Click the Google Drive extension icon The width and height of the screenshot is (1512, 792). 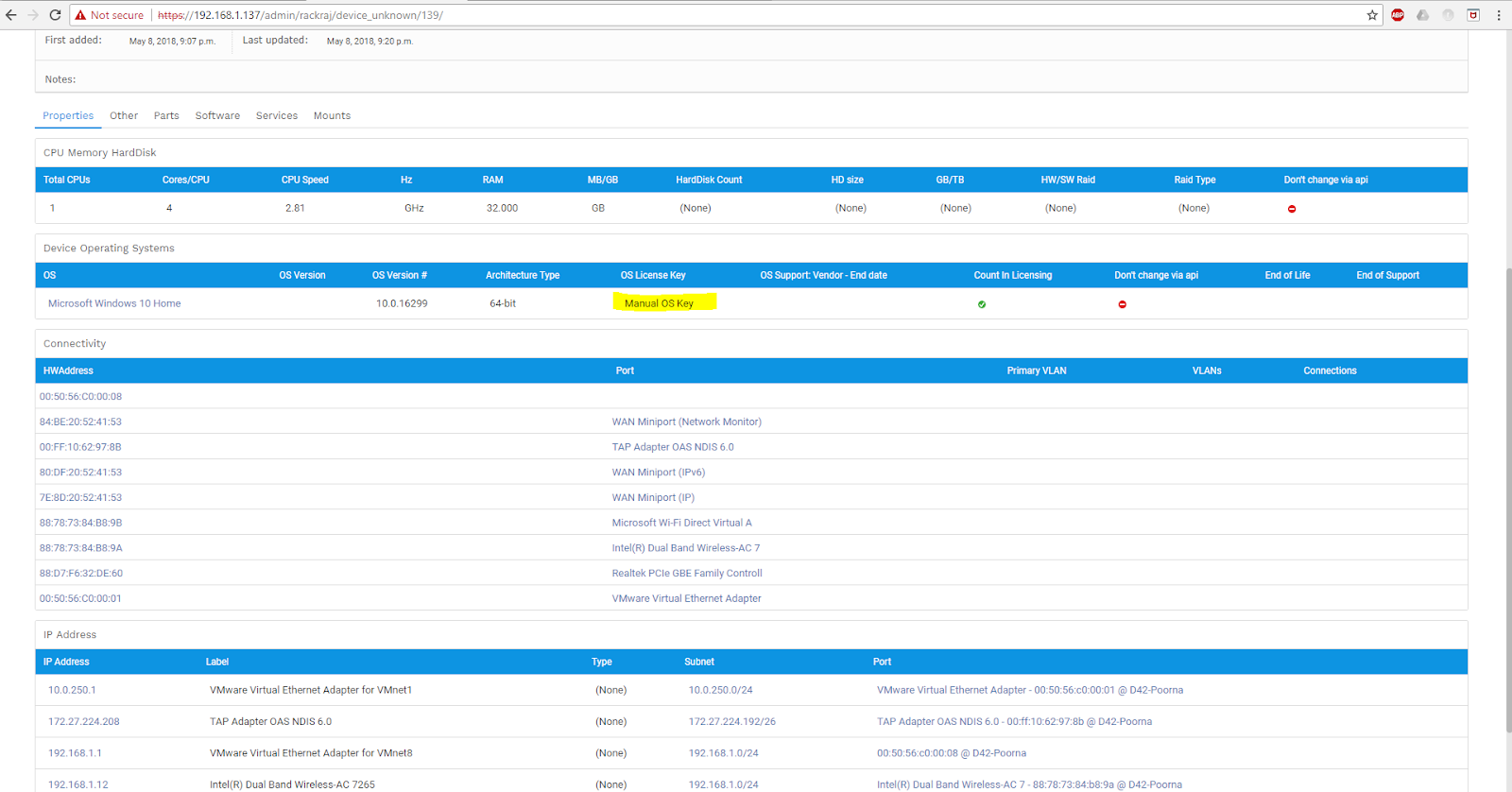(x=1422, y=15)
